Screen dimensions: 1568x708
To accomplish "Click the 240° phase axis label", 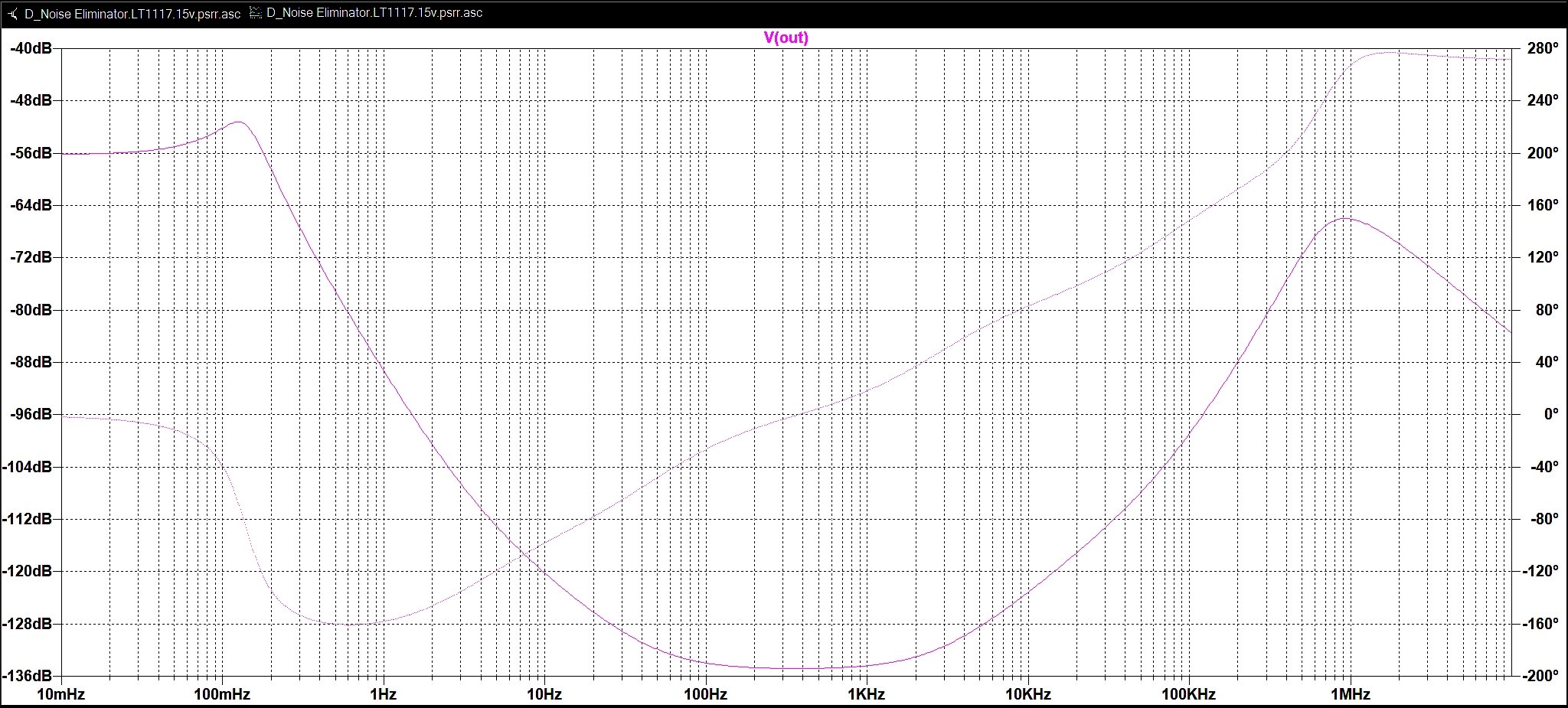I will [x=1543, y=100].
